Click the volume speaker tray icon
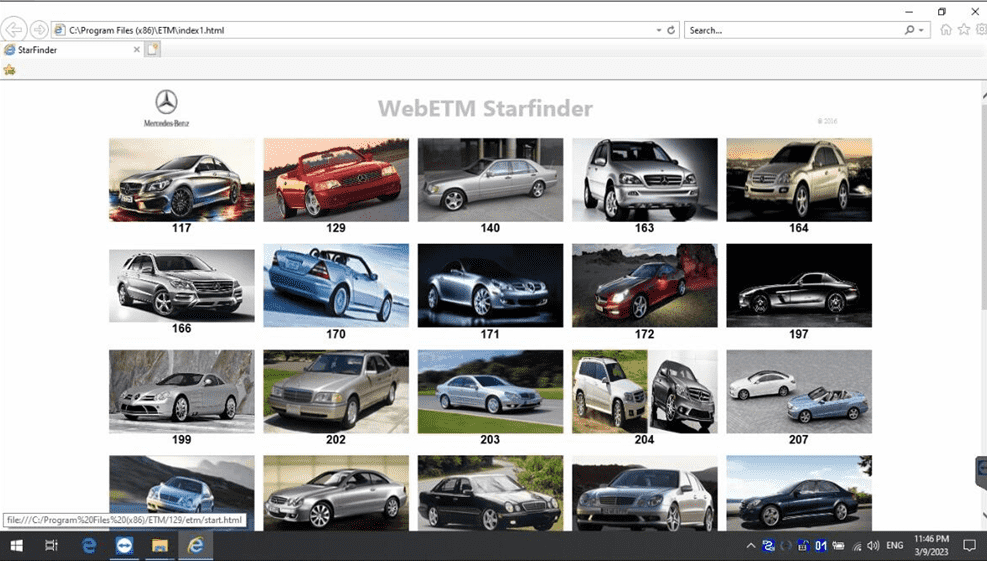 872,546
